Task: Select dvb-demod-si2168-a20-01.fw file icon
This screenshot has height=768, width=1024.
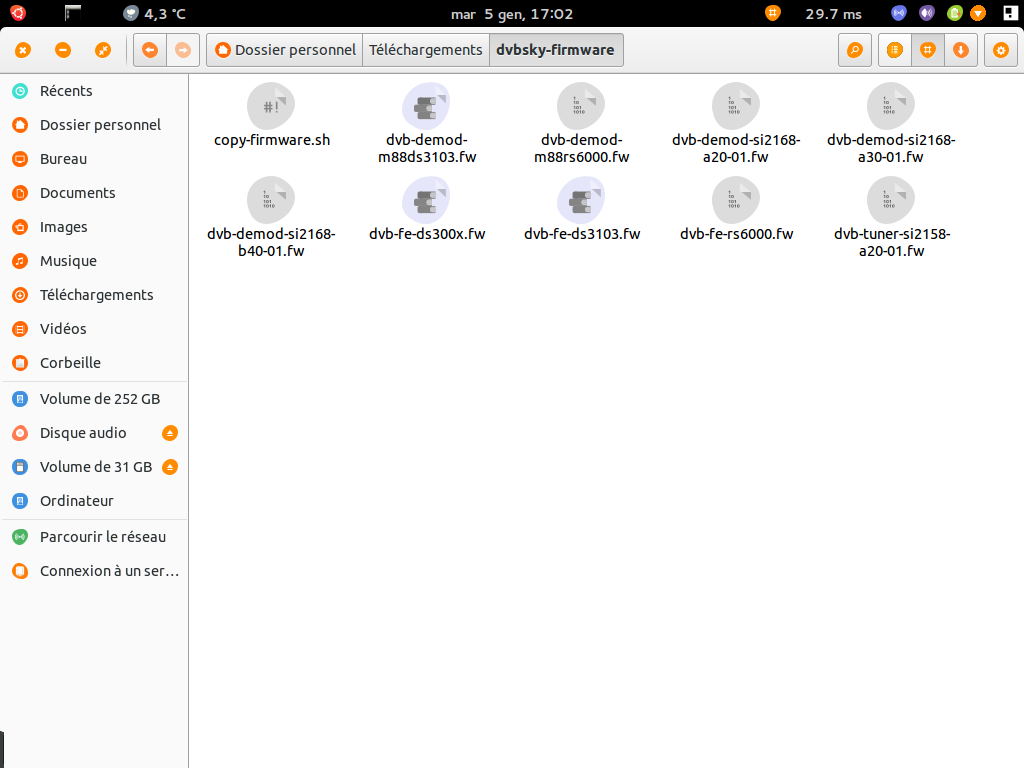Action: point(735,106)
